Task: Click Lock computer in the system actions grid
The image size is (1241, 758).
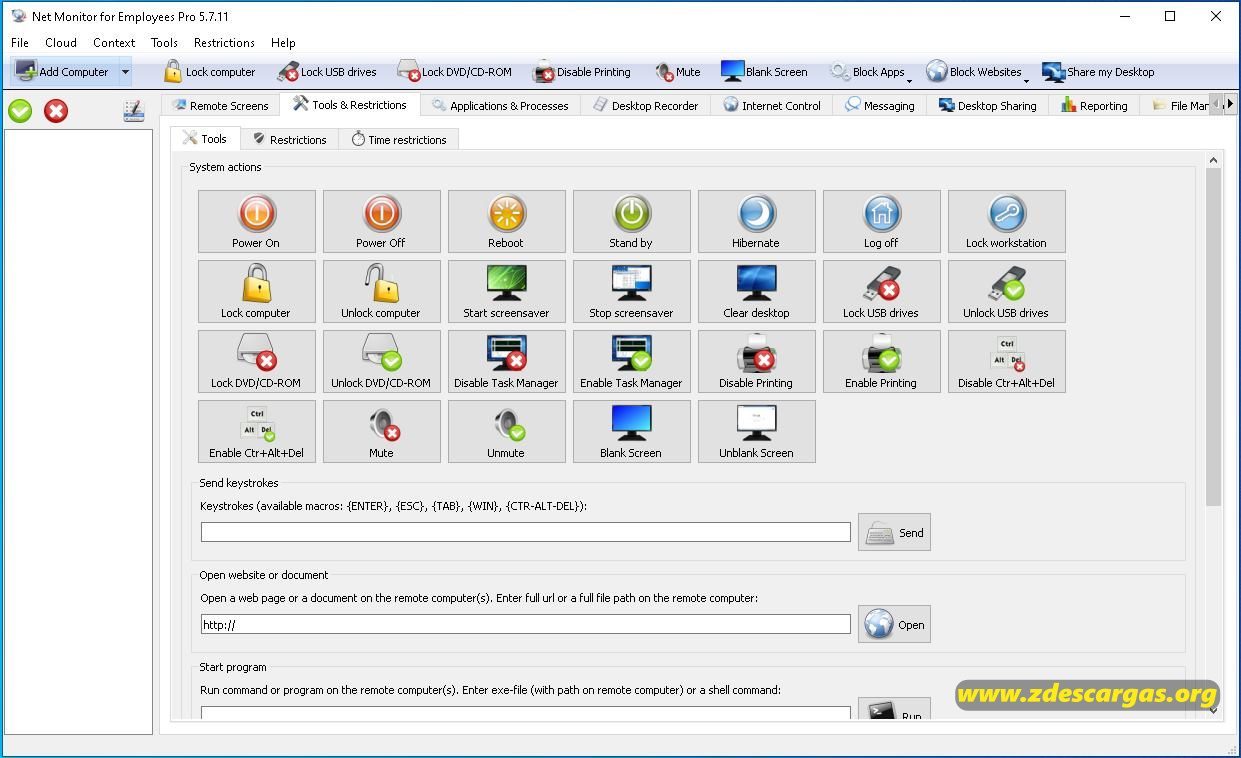Action: [x=256, y=291]
